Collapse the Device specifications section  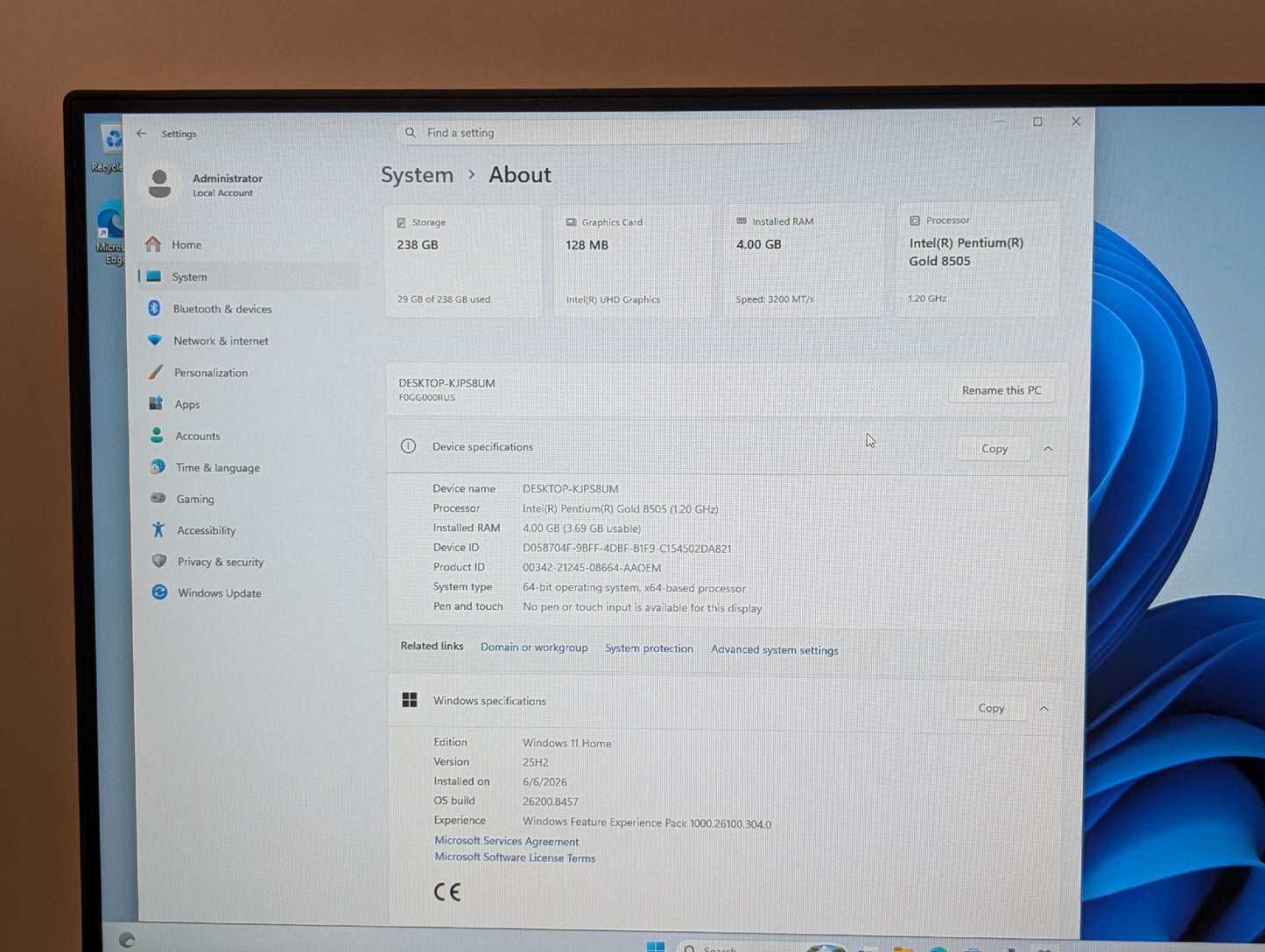pos(1048,449)
